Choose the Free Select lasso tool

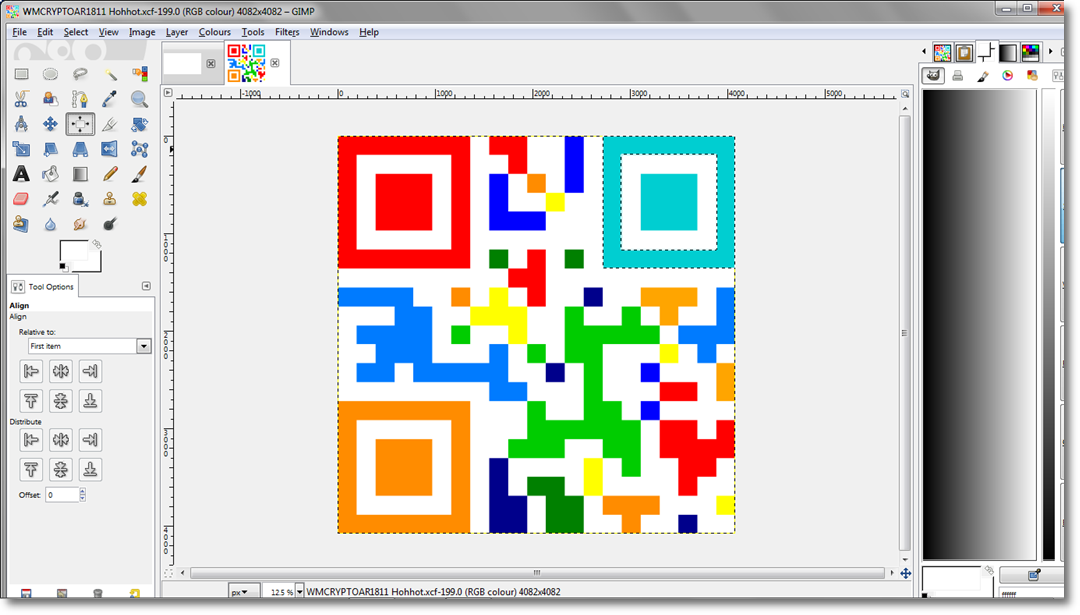80,74
